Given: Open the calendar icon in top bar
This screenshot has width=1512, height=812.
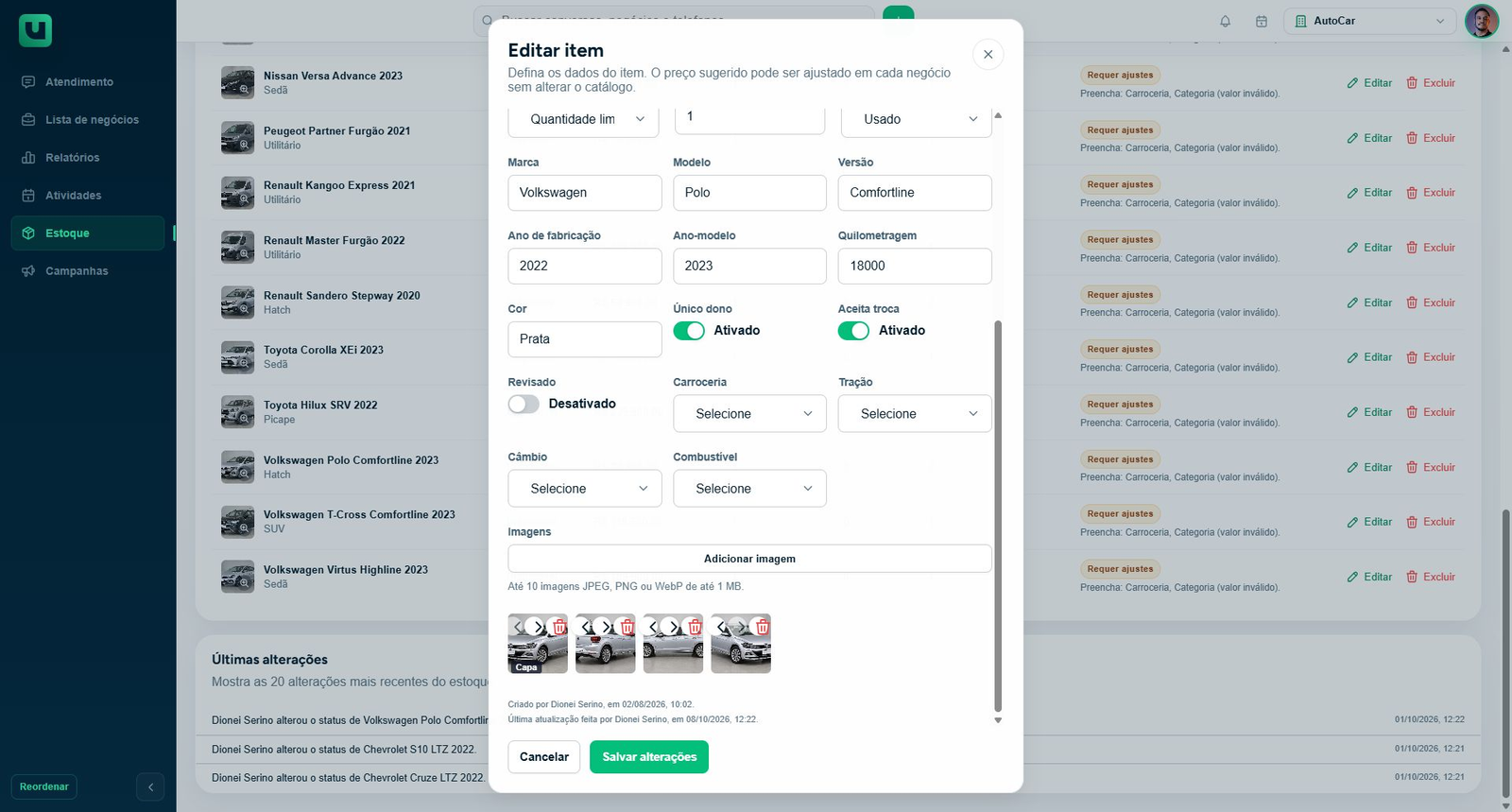Looking at the screenshot, I should click(1261, 21).
